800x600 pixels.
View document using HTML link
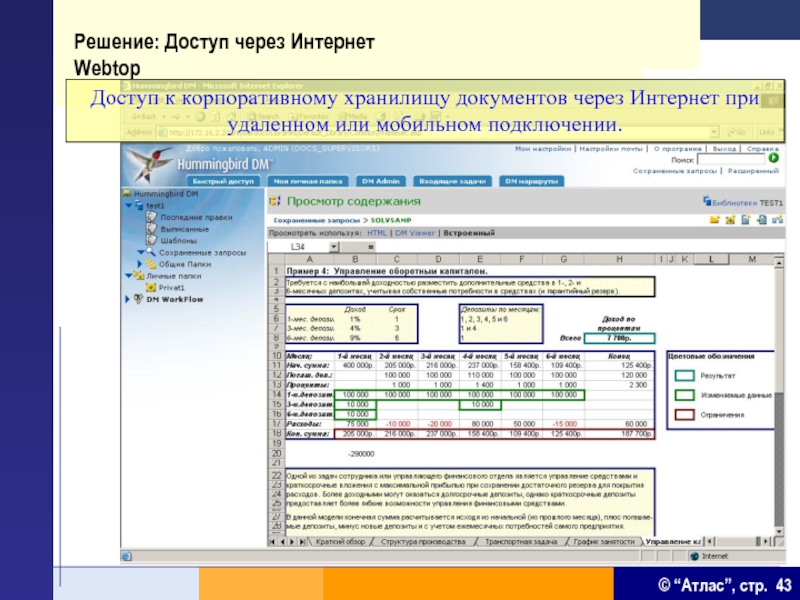tap(377, 233)
